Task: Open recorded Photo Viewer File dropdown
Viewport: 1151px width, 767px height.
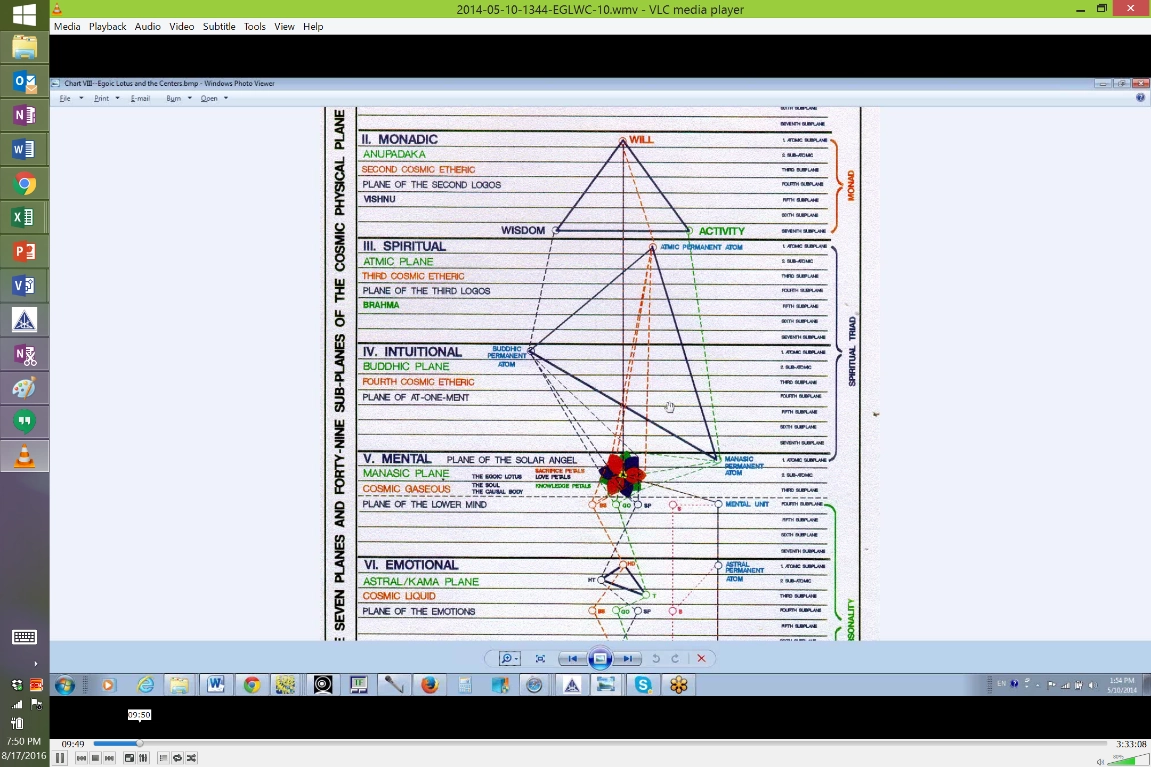Action: coord(71,98)
